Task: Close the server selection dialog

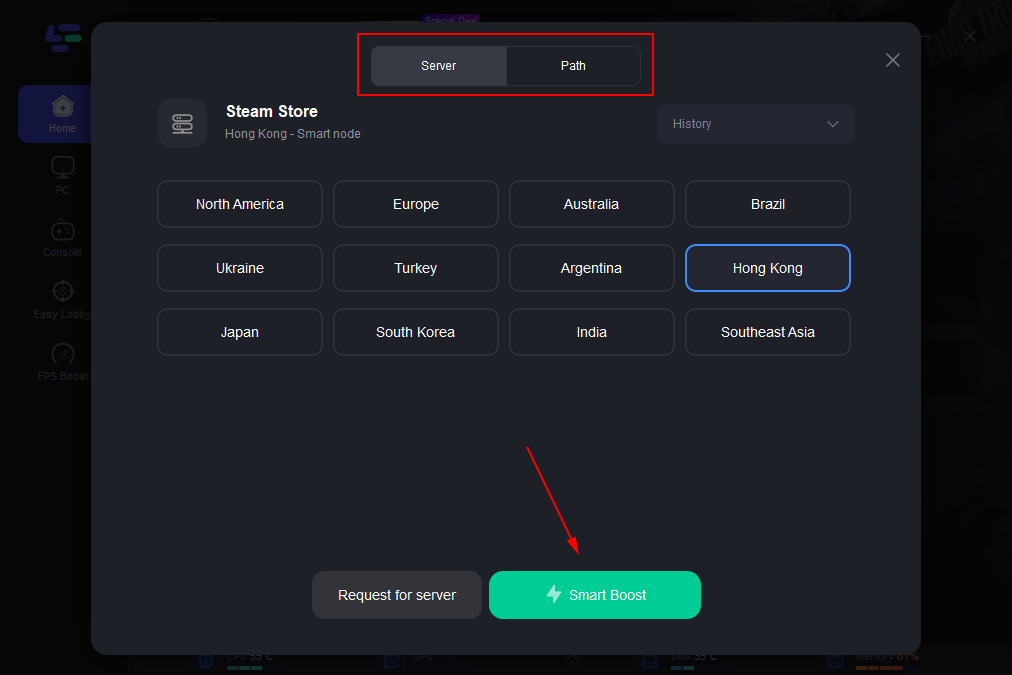Action: 893,60
